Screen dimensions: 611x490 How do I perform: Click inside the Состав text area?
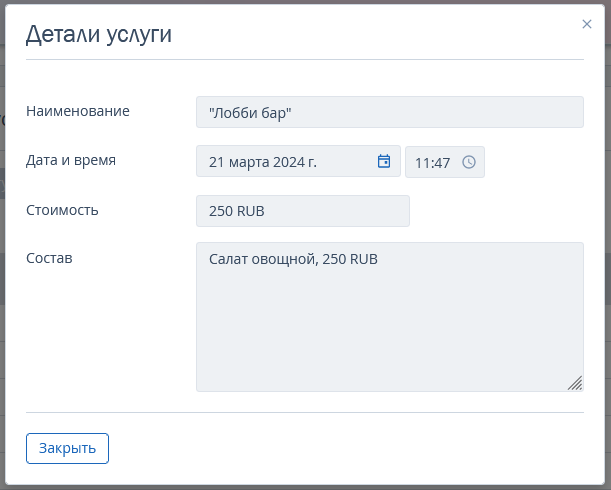point(390,317)
